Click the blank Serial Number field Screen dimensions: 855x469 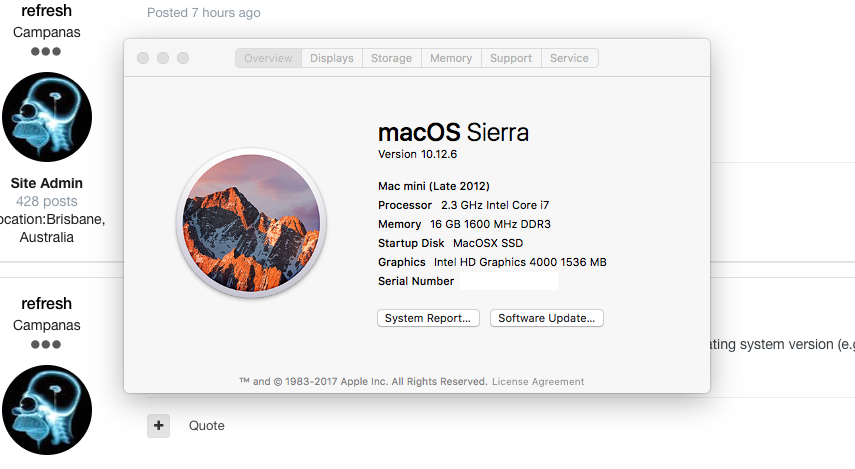pyautogui.click(x=509, y=281)
